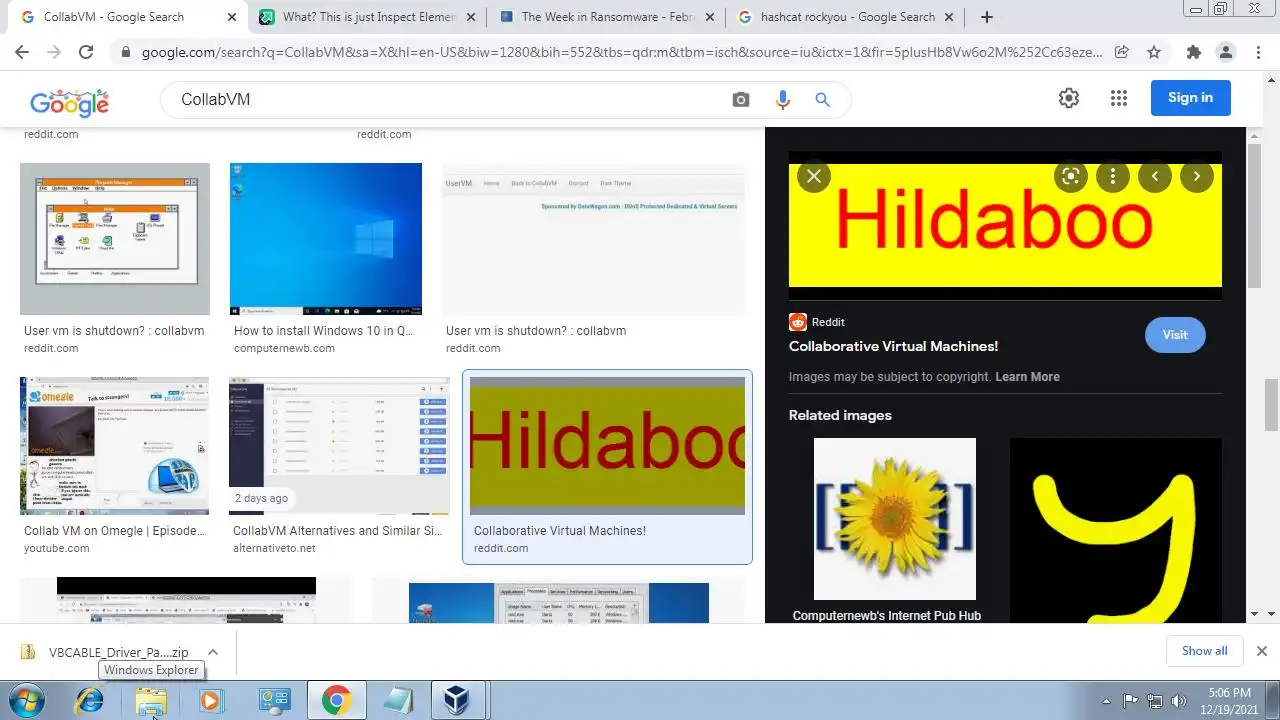
Task: Go back with the browser back arrow
Action: click(x=22, y=52)
